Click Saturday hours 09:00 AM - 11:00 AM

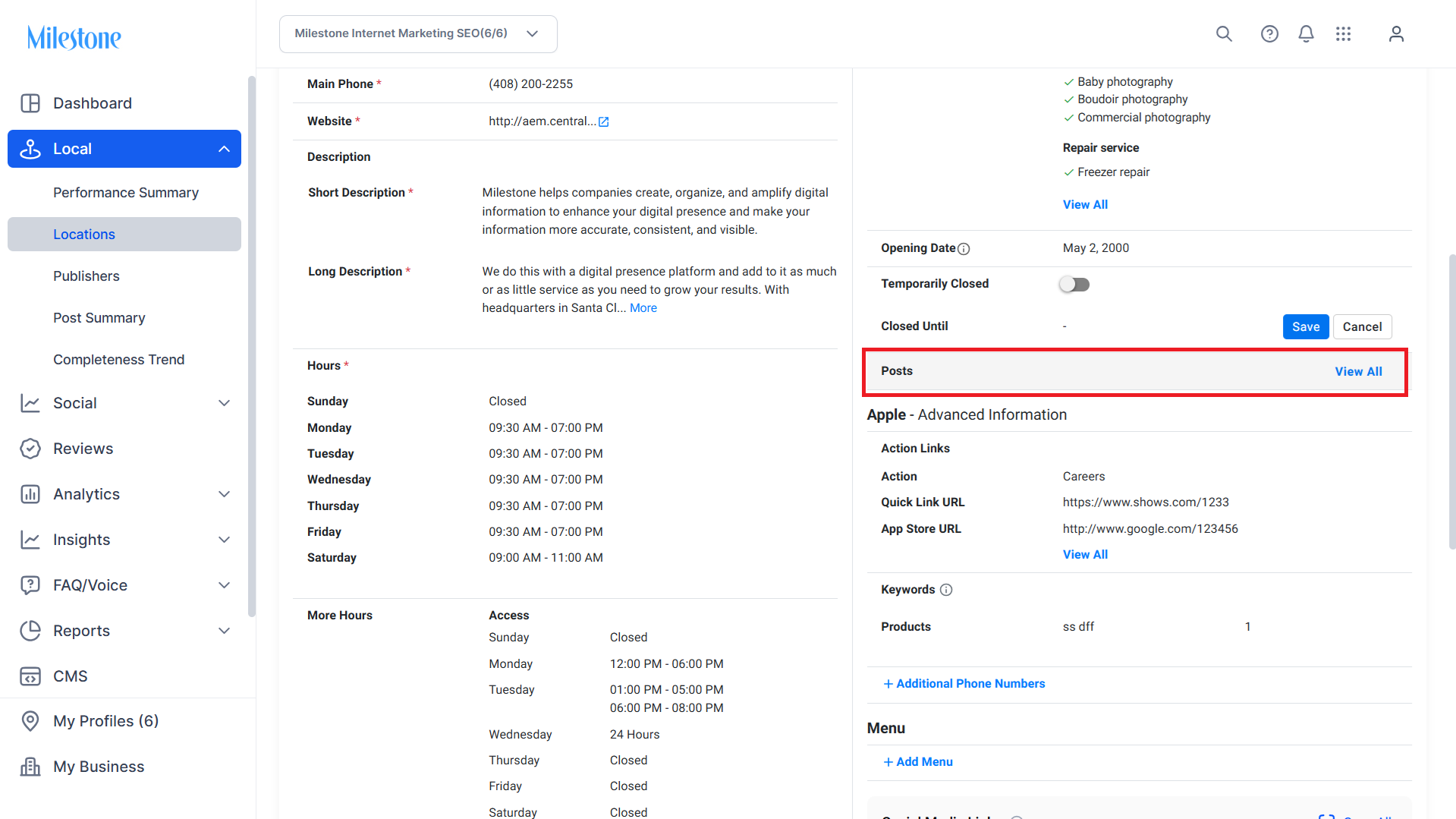pos(546,558)
